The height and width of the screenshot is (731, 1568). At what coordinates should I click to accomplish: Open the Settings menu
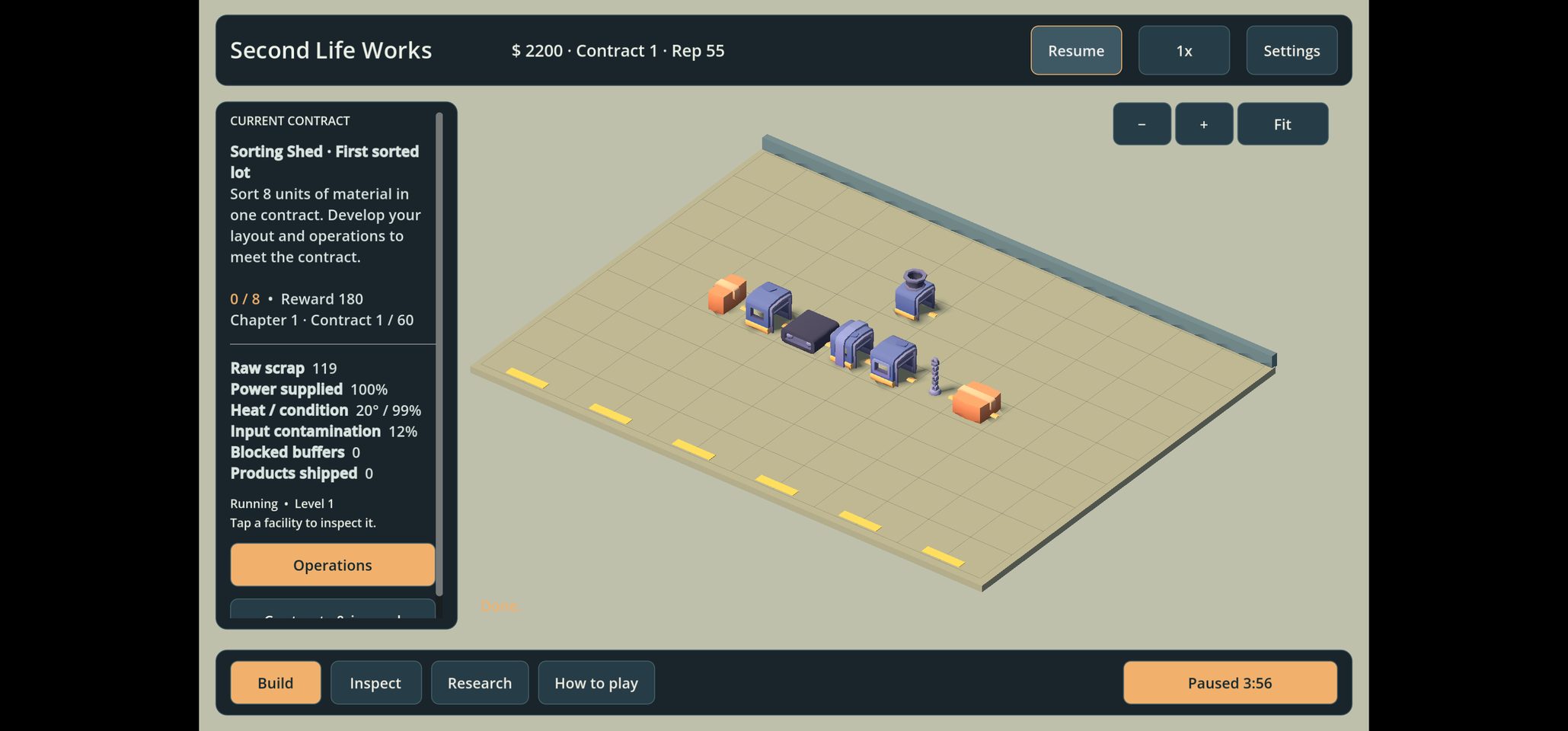coord(1291,50)
